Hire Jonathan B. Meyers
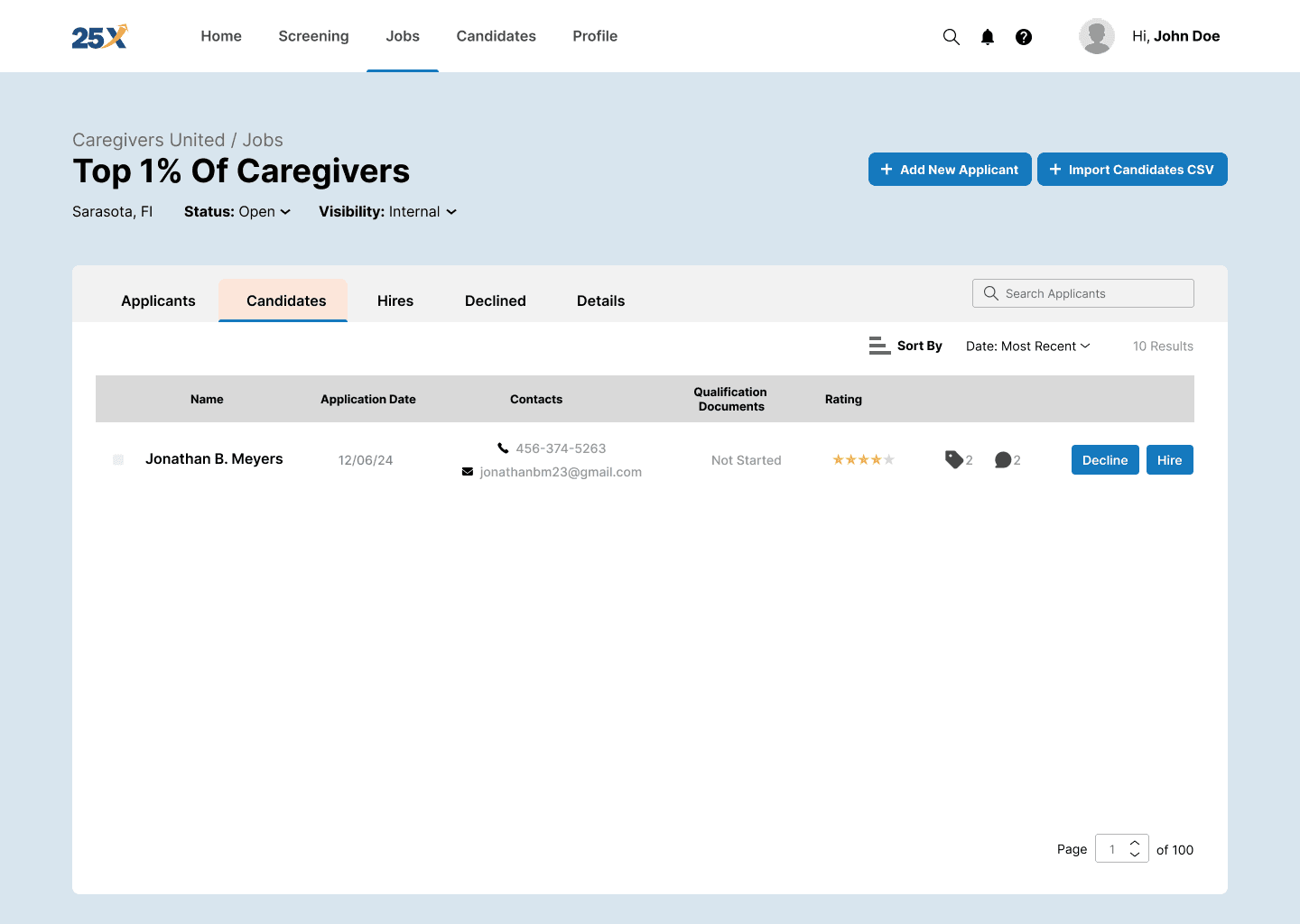 (x=1169, y=460)
